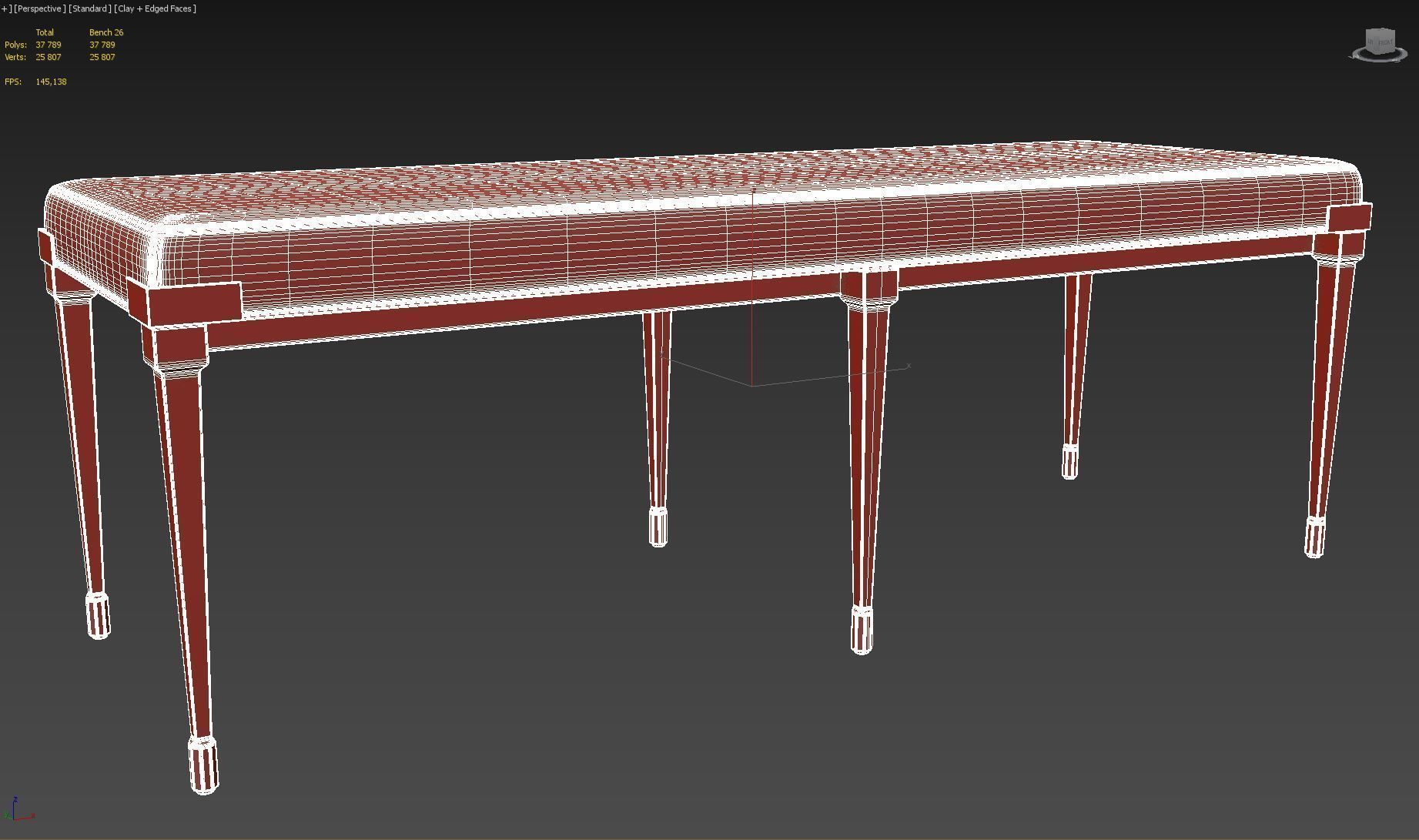Click the FPS value 145,138
This screenshot has width=1419, height=840.
[x=51, y=82]
